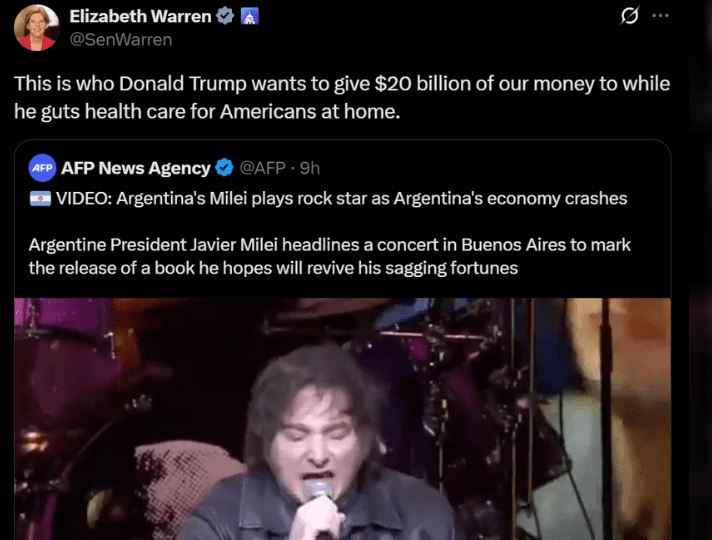Click the round AFP logo avatar
This screenshot has width=712, height=540.
[42, 168]
